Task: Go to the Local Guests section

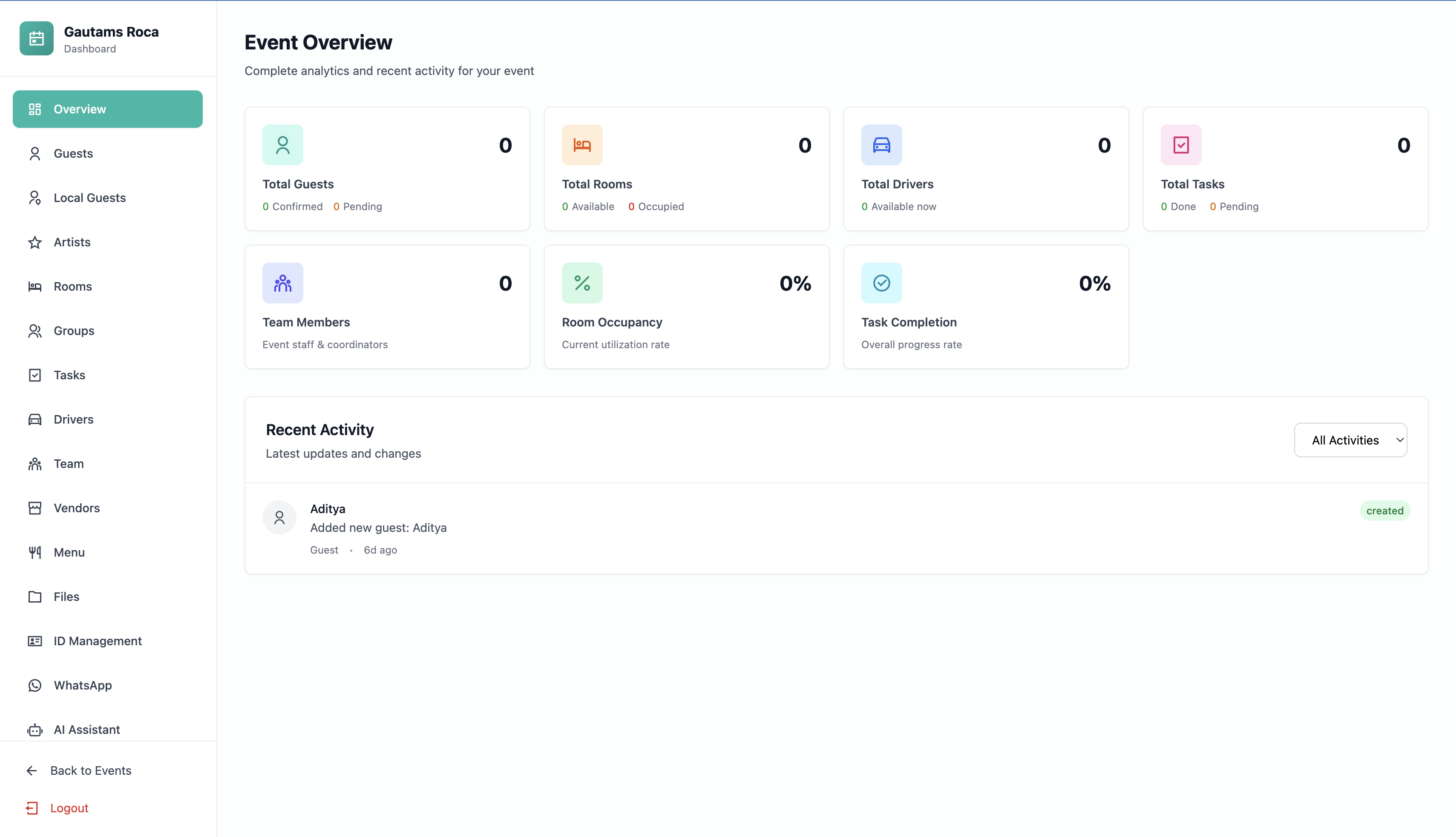Action: pyautogui.click(x=89, y=198)
